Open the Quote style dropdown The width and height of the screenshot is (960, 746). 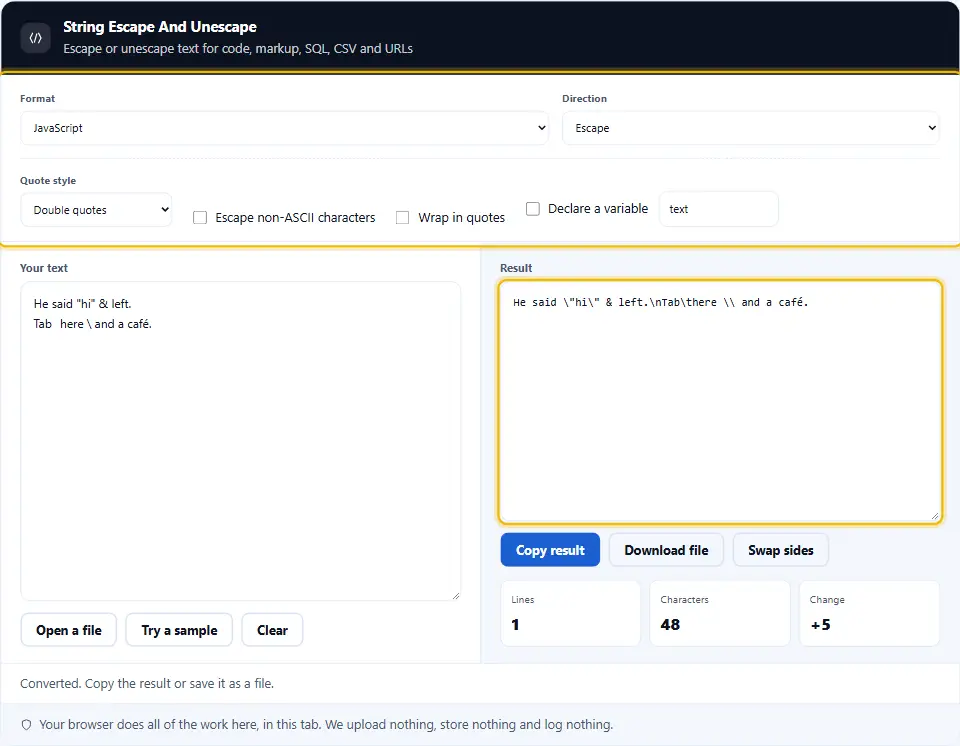click(x=96, y=209)
